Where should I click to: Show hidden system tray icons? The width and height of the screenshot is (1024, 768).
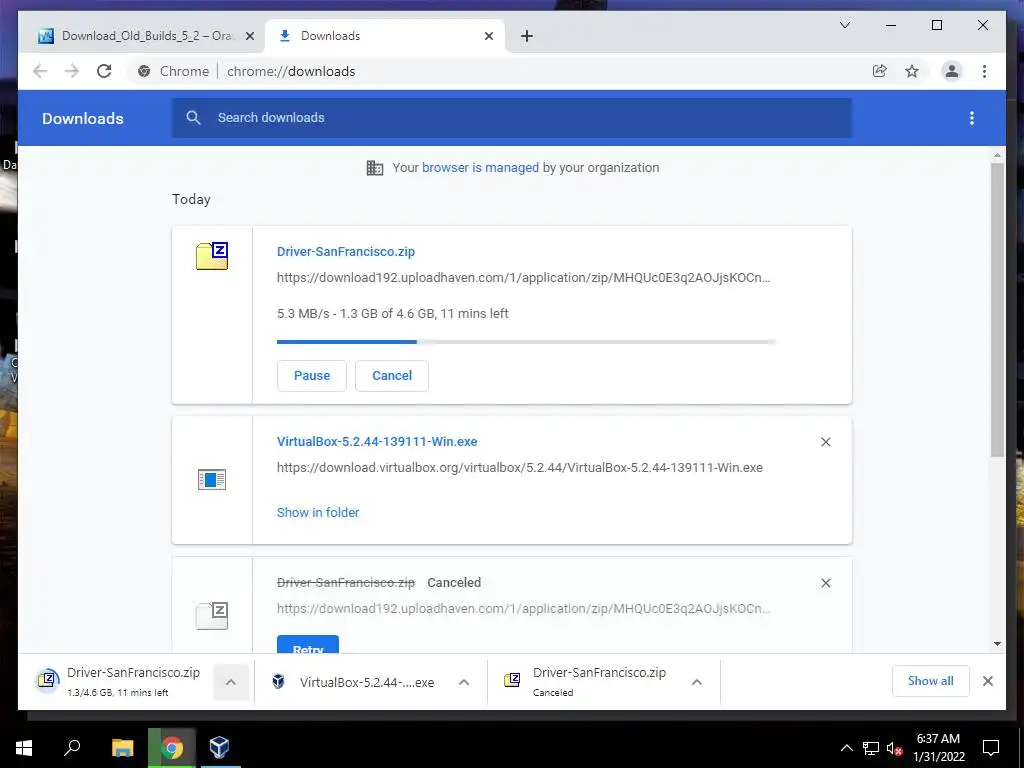(846, 748)
